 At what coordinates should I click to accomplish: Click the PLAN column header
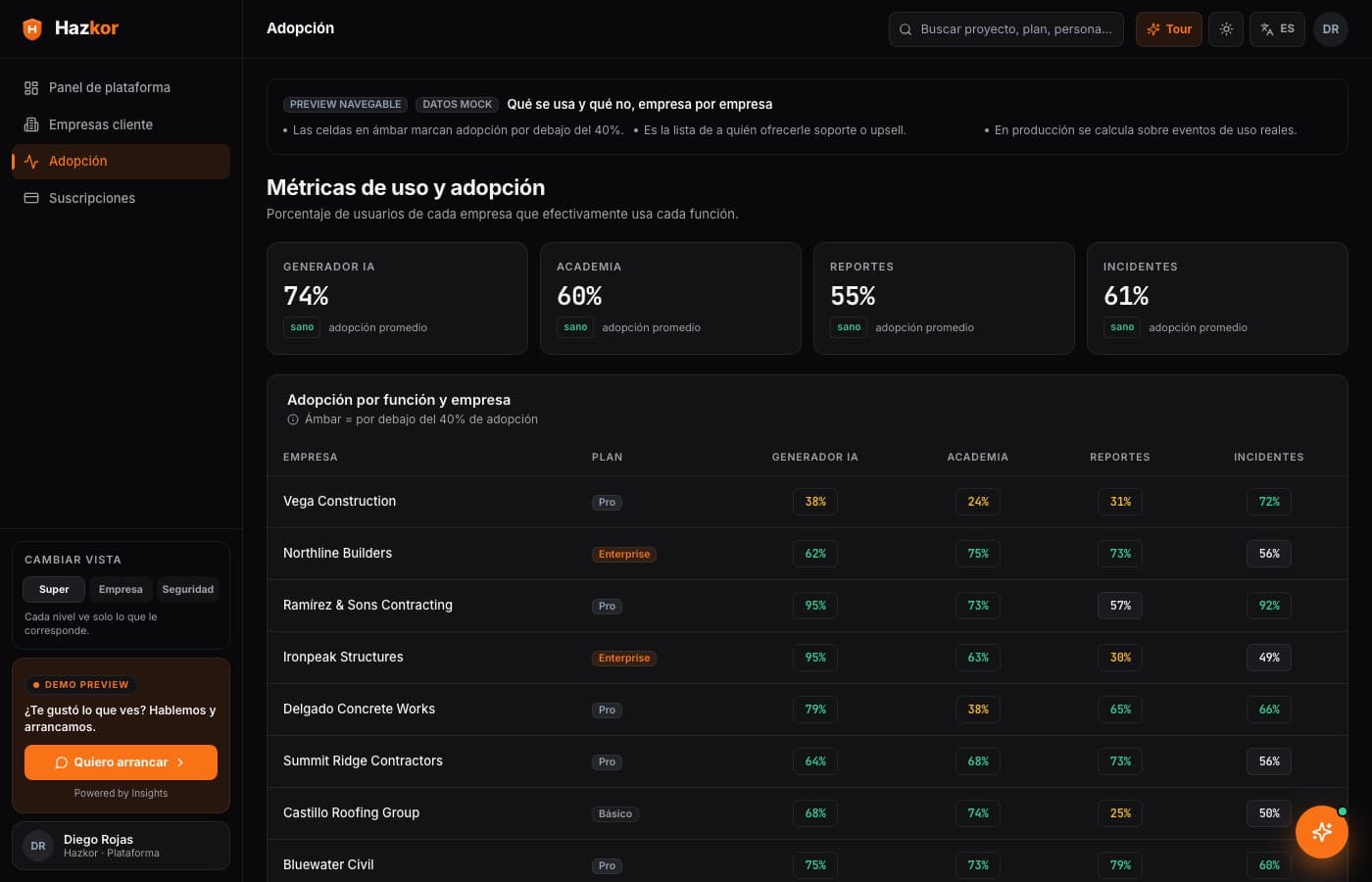[608, 458]
